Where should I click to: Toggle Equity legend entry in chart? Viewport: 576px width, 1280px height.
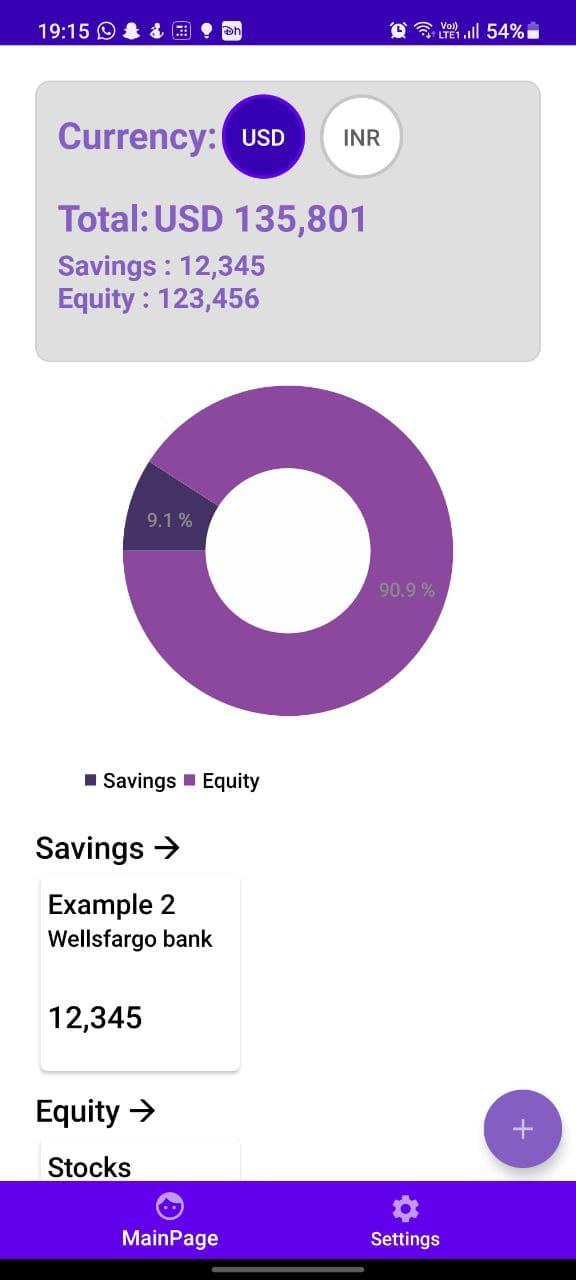pos(221,781)
